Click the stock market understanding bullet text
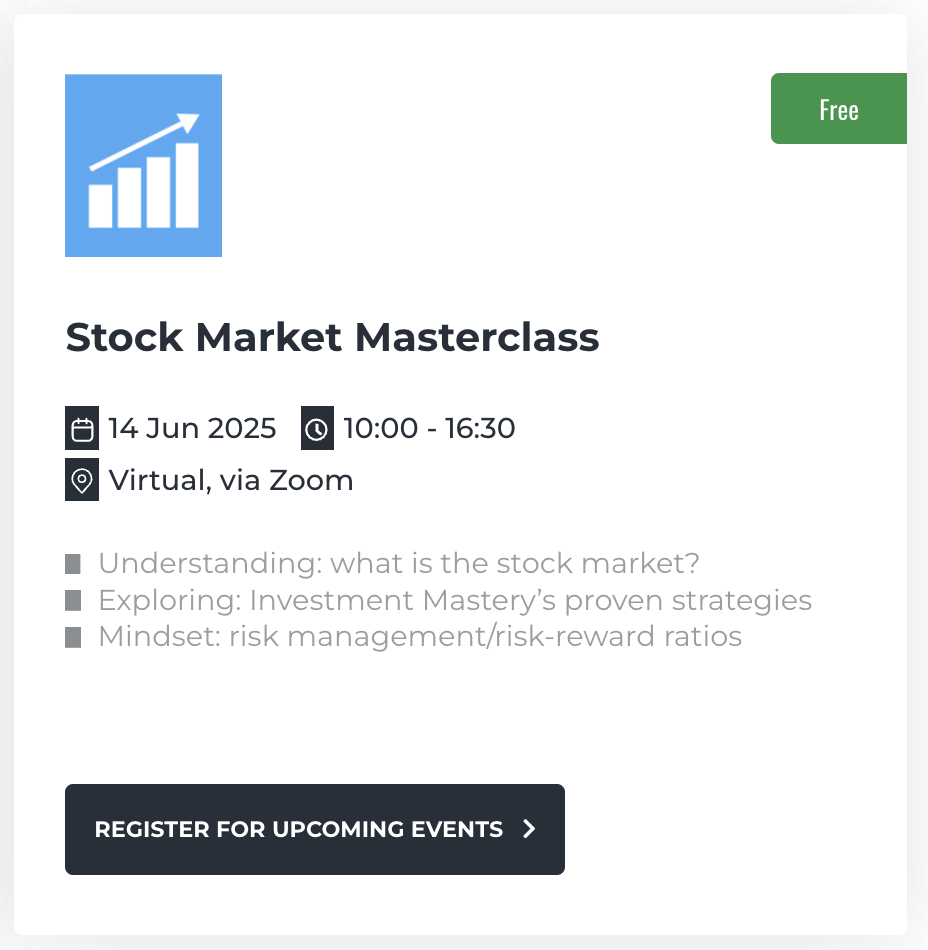928x950 pixels. coord(399,563)
